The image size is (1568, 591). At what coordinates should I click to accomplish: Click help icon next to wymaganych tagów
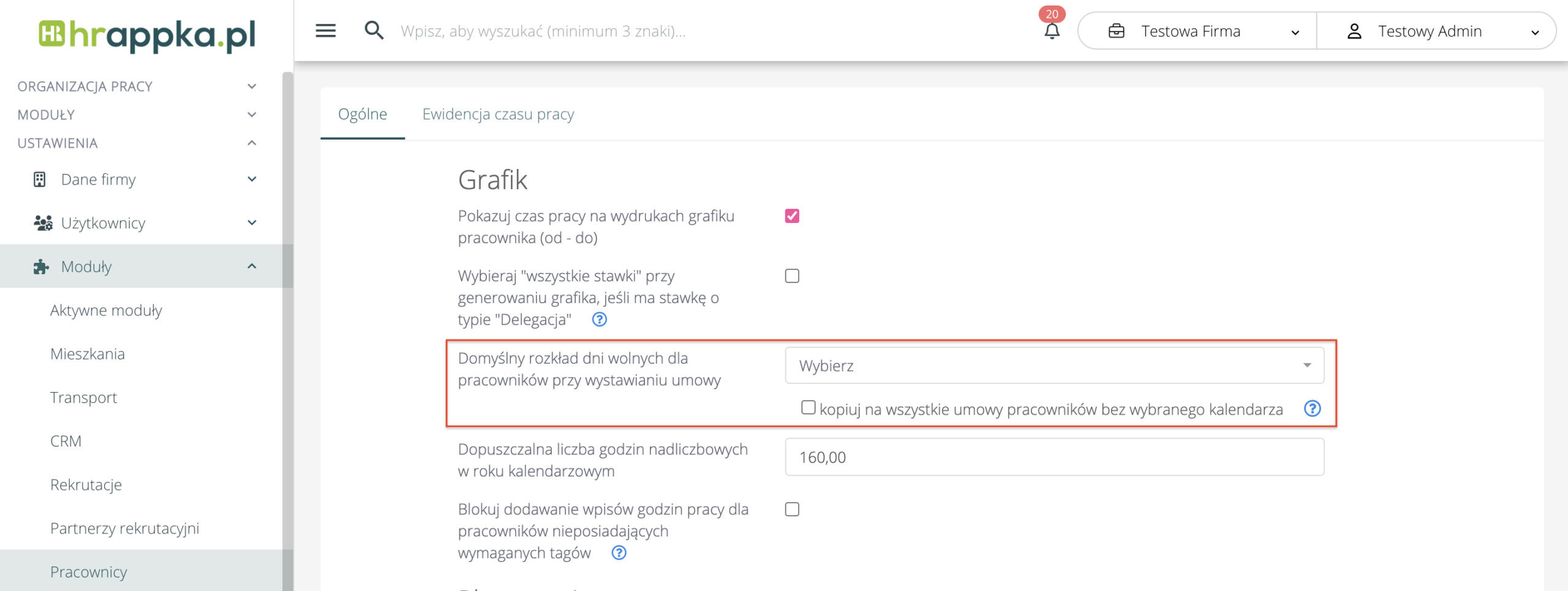tap(619, 553)
